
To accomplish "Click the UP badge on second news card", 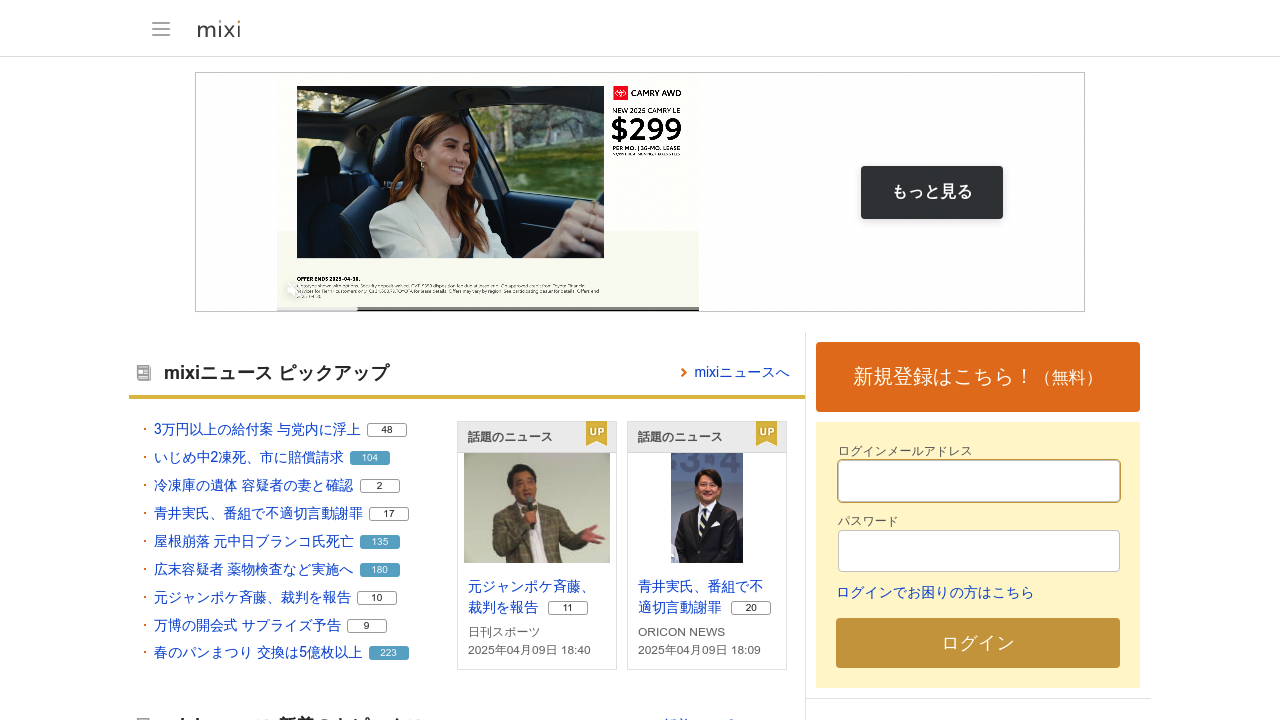I will point(766,434).
